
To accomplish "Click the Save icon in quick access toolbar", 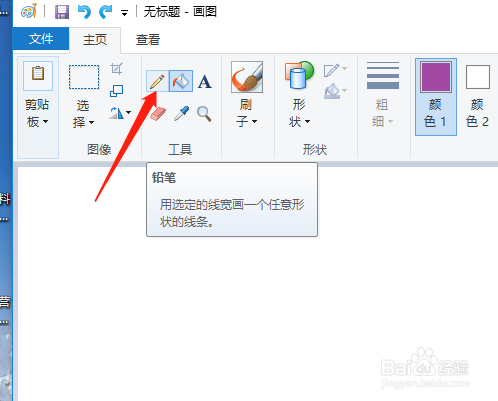I will [x=62, y=12].
